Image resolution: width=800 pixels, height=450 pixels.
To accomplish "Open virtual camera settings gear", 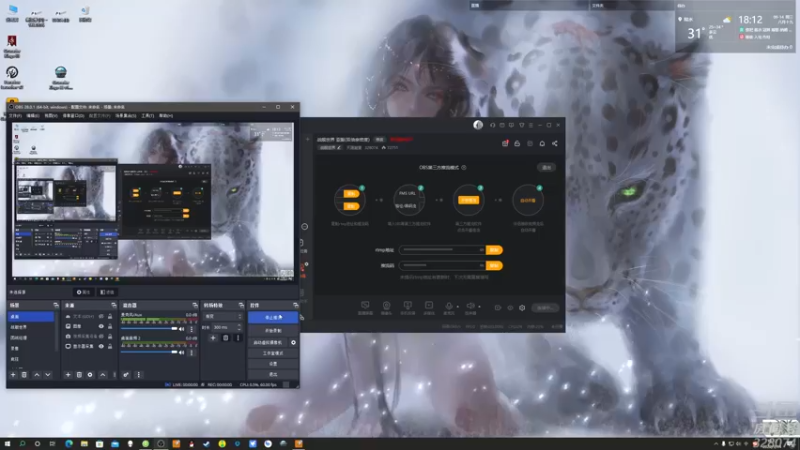I will tap(293, 342).
